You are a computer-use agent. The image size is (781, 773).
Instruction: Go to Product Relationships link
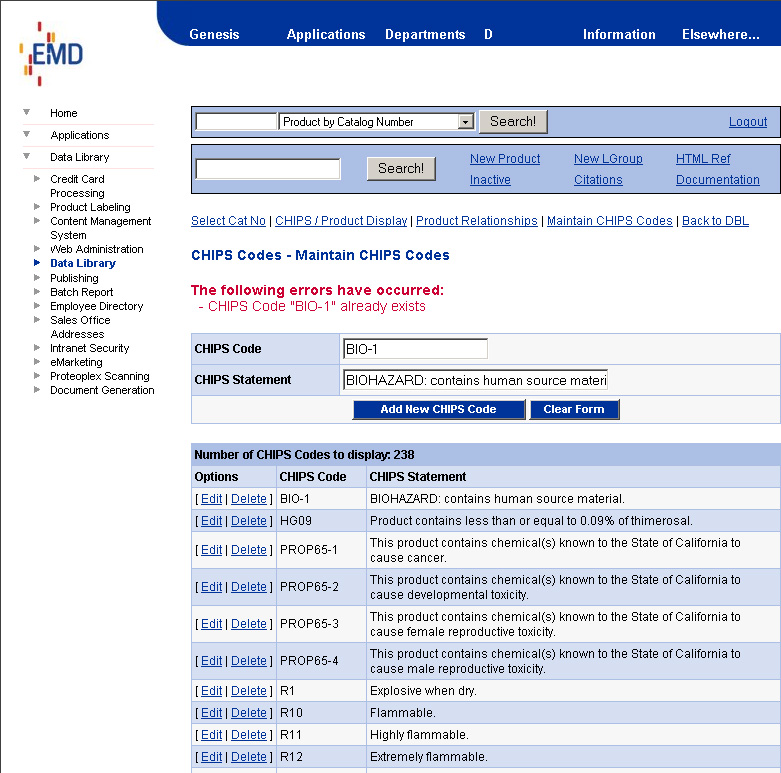click(476, 221)
